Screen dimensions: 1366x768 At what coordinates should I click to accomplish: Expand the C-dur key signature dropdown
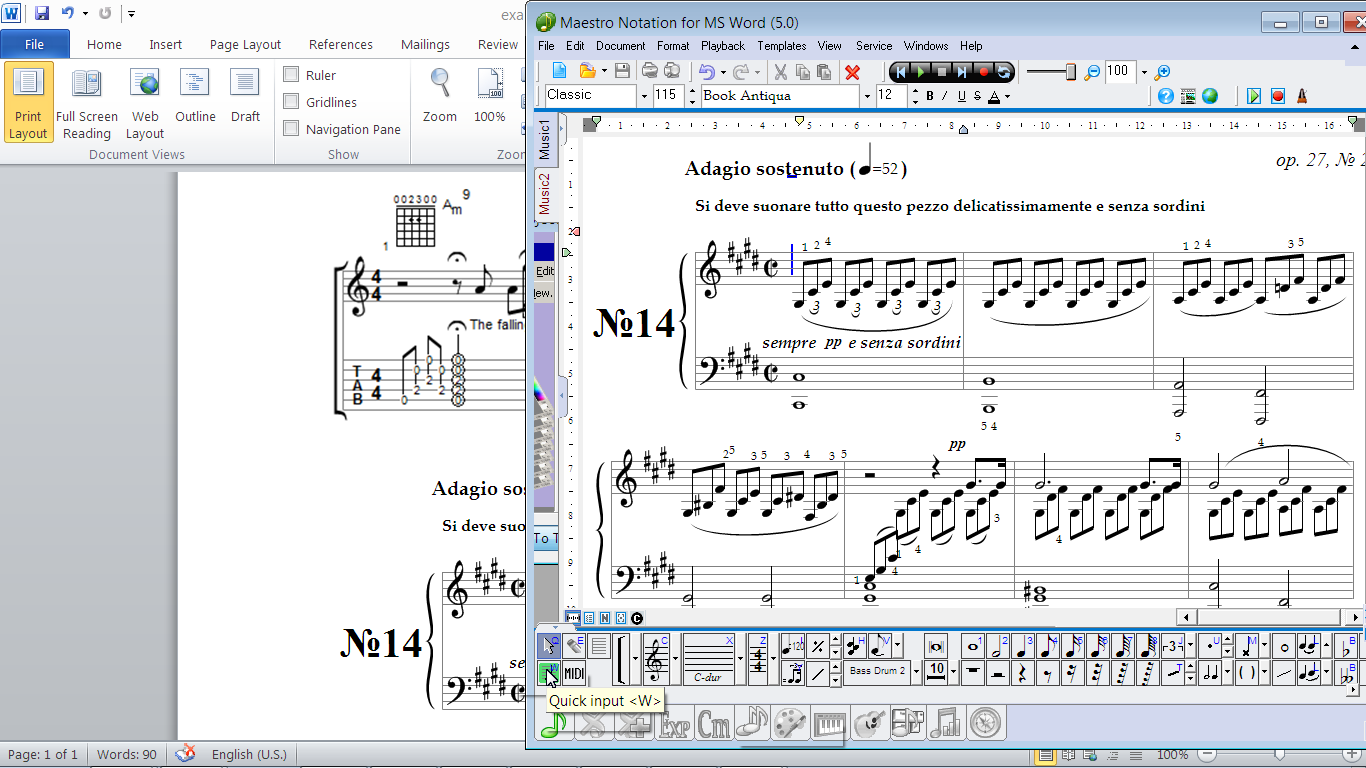tap(740, 660)
